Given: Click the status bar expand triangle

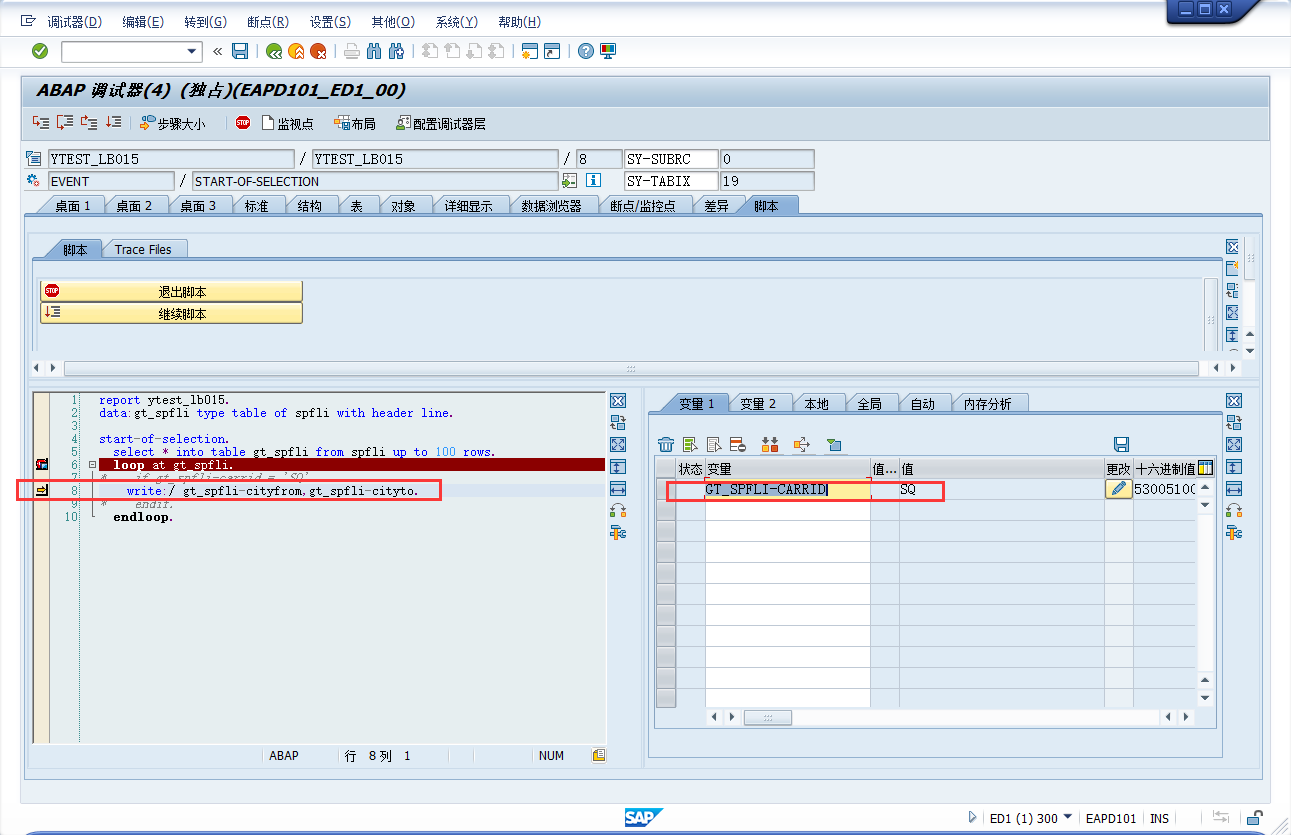Looking at the screenshot, I should [972, 818].
